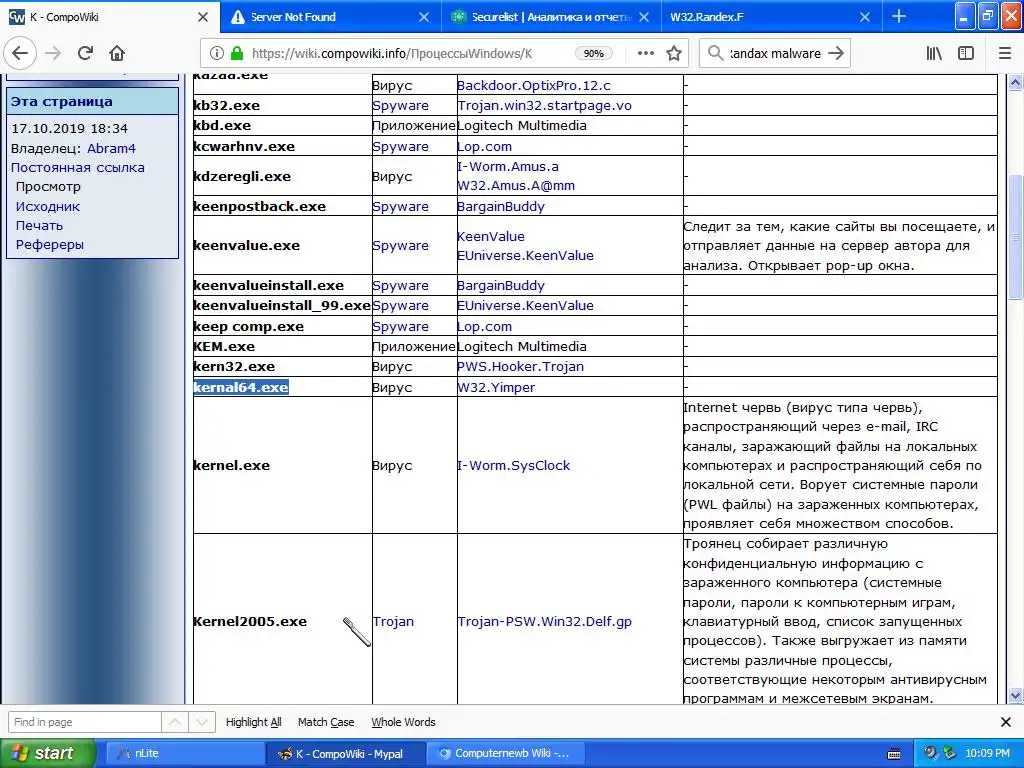
Task: Click the taskbar clock showing 10:09 PM
Action: click(x=987, y=754)
